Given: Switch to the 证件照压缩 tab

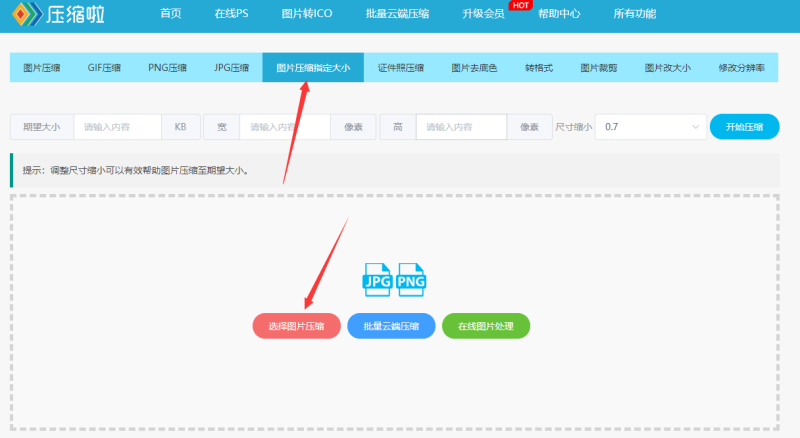Looking at the screenshot, I should 401,67.
